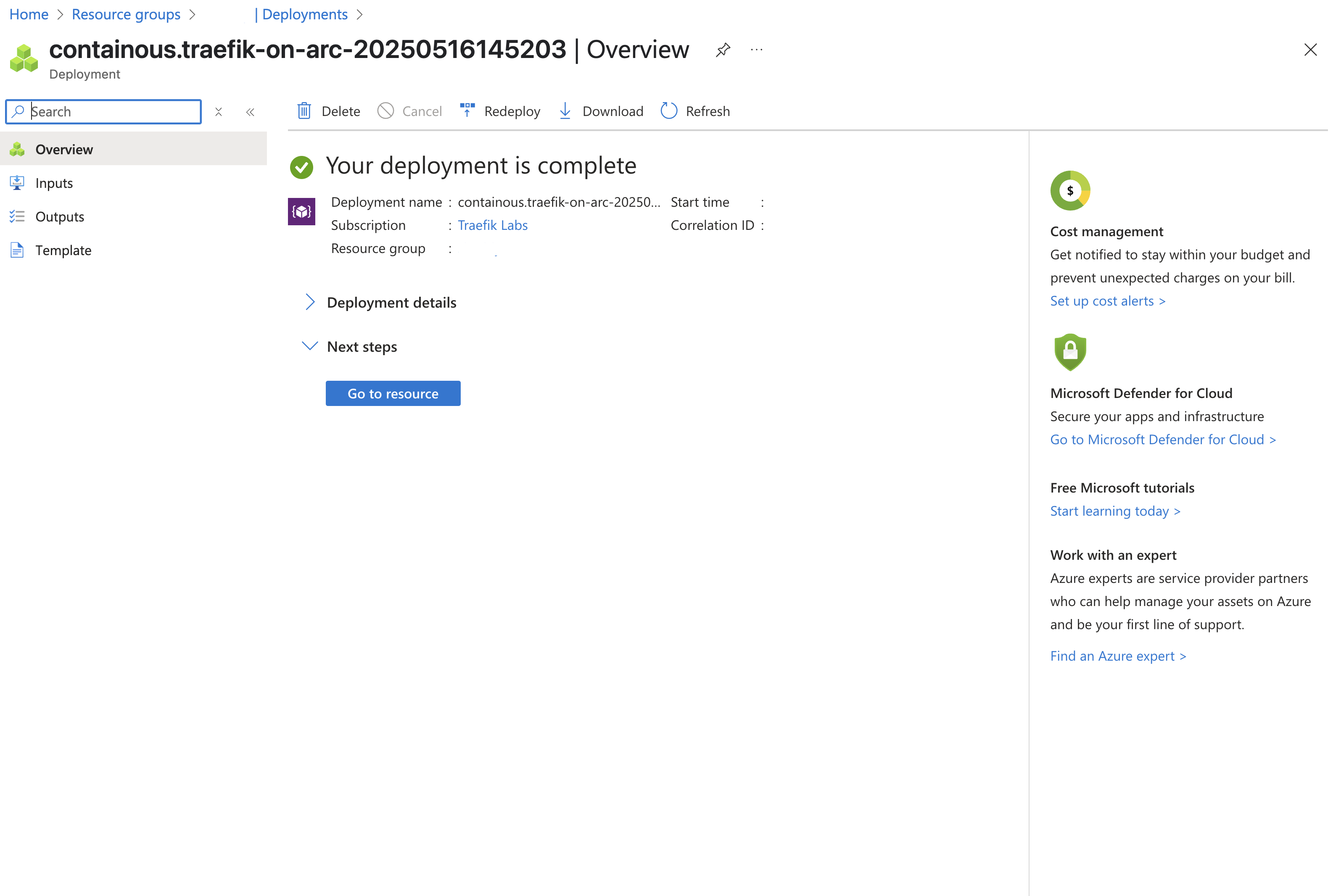This screenshot has height=896, width=1341.
Task: Expand Deployment details section
Action: (x=310, y=302)
